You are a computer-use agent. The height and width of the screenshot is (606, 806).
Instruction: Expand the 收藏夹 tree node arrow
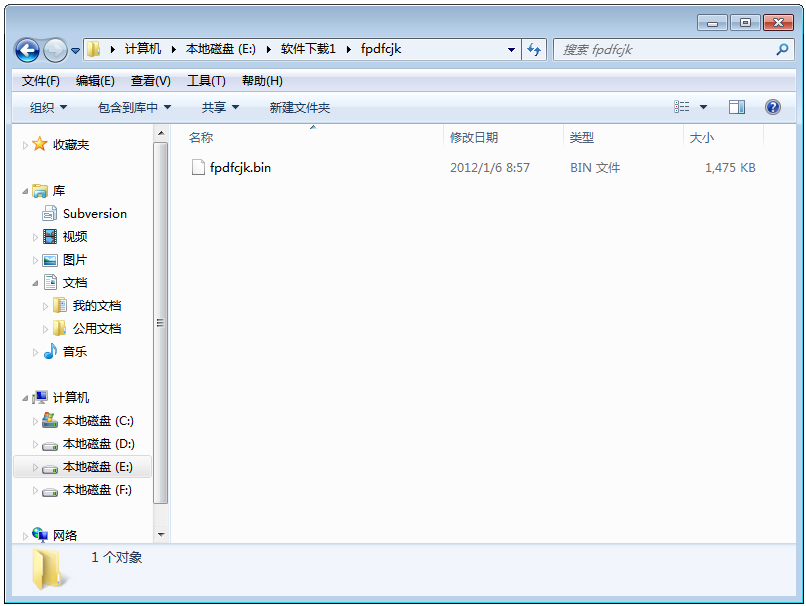(x=25, y=145)
